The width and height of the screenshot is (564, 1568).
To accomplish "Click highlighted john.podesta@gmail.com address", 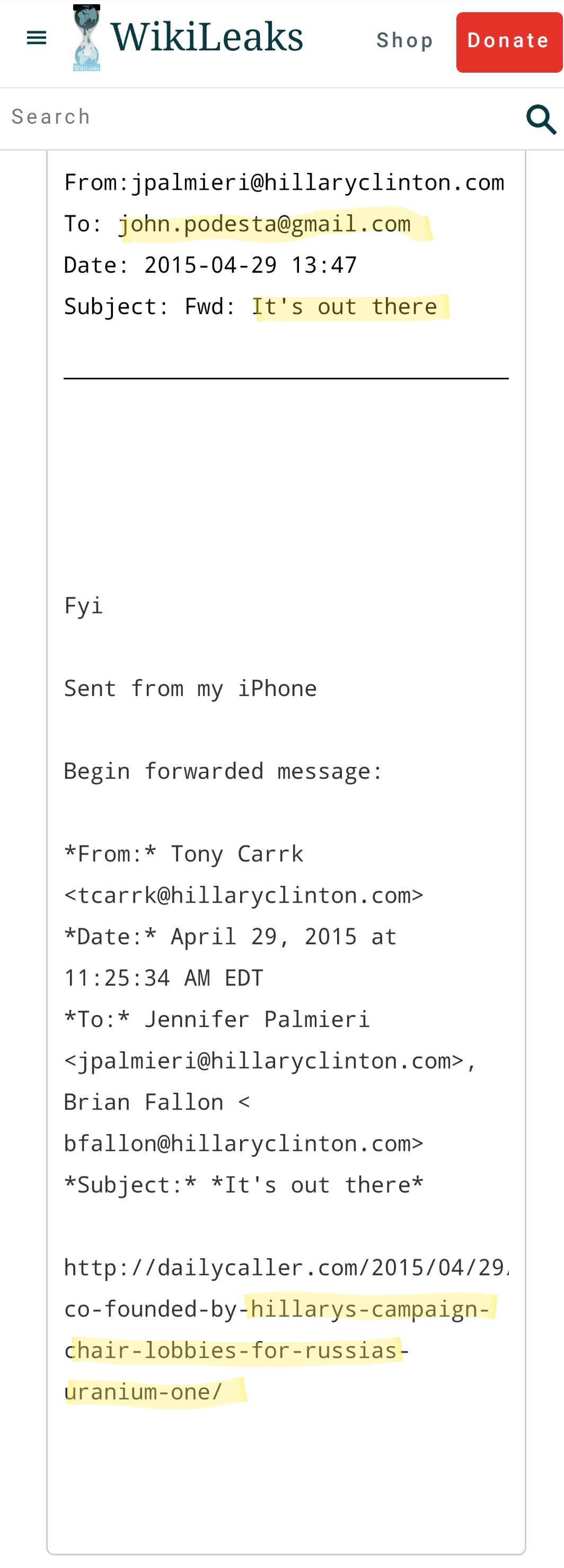I will point(265,224).
